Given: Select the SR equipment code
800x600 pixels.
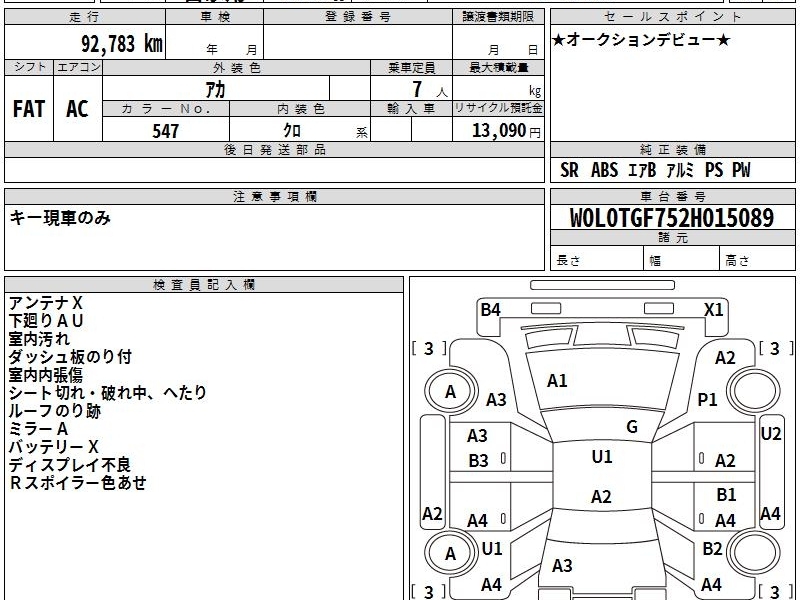Looking at the screenshot, I should coord(569,170).
